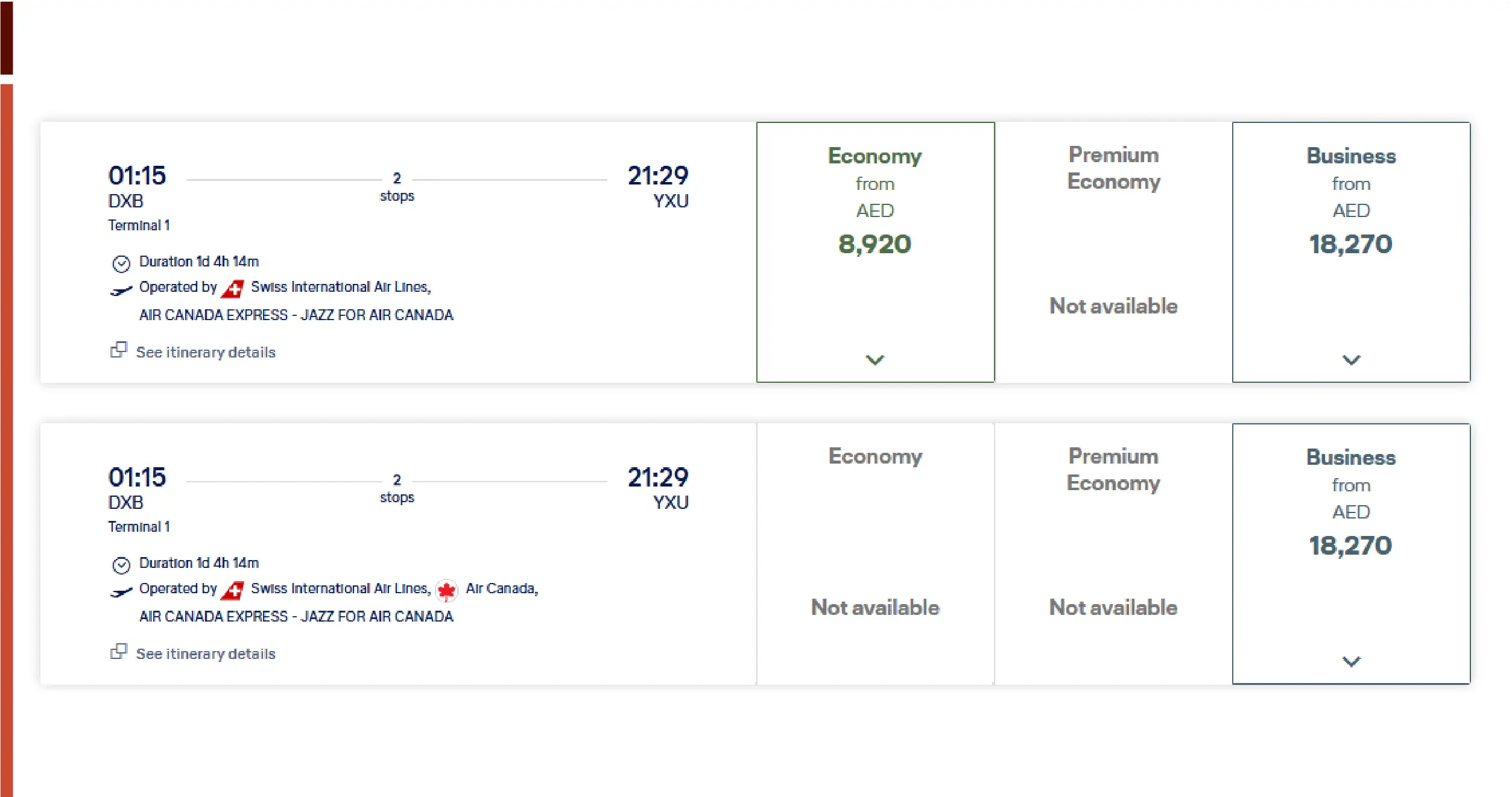Select Economy fare AED 8,920

tap(875, 244)
